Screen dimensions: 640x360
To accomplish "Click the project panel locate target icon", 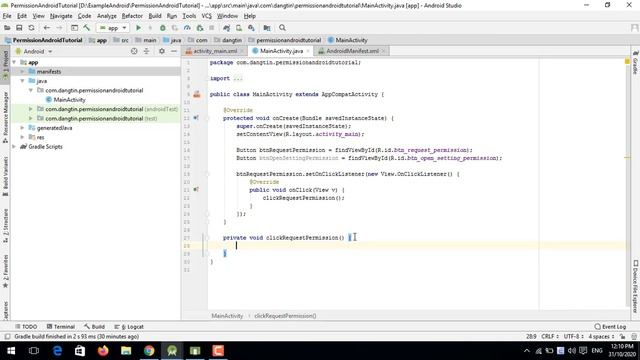I will pos(134,51).
